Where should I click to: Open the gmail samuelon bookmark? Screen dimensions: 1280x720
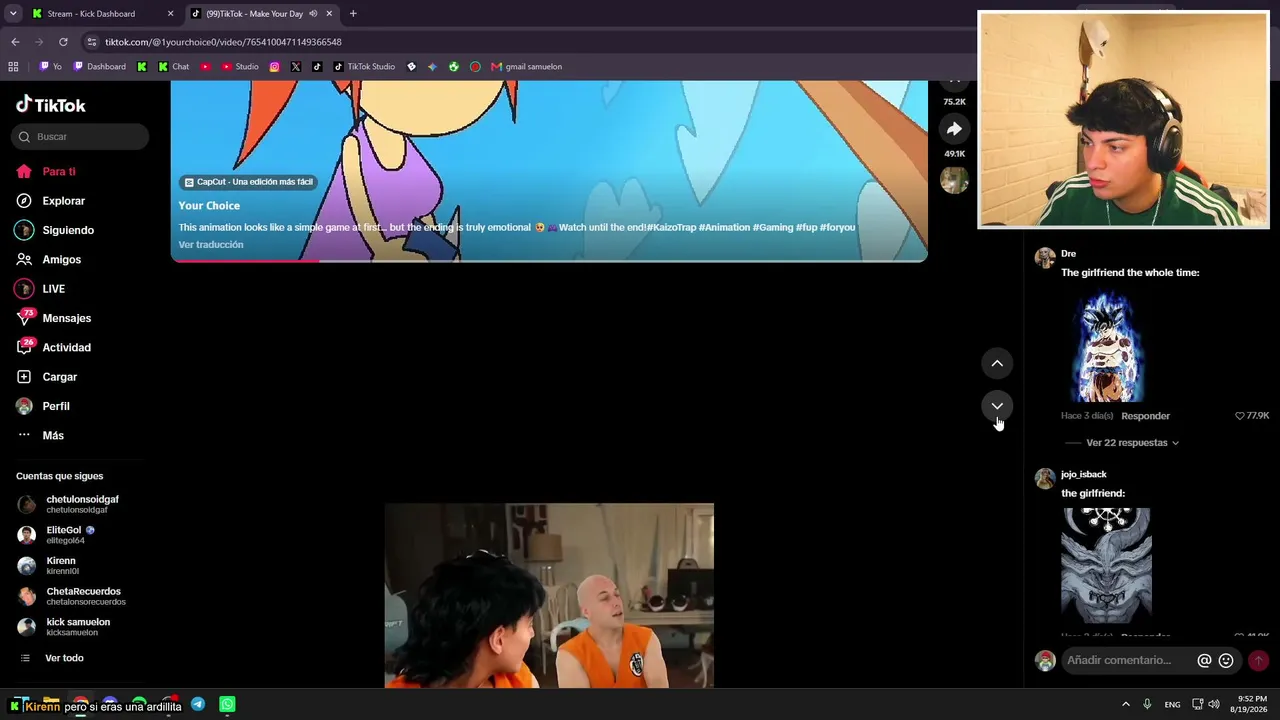[x=526, y=67]
